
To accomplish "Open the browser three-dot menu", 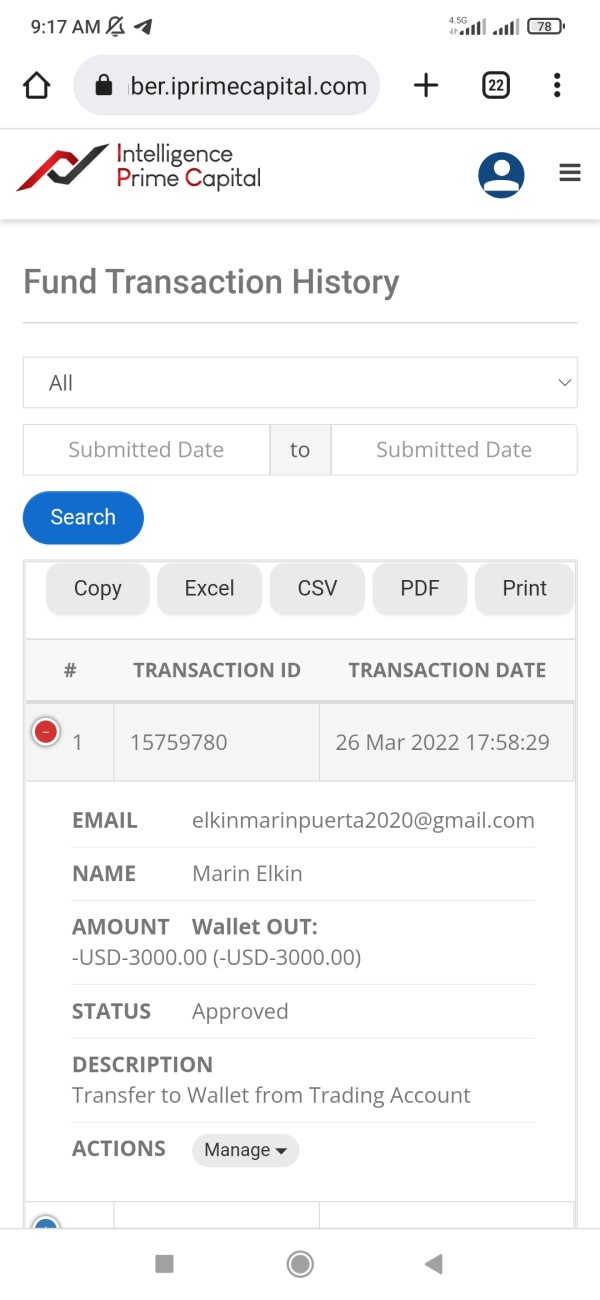I will click(557, 86).
